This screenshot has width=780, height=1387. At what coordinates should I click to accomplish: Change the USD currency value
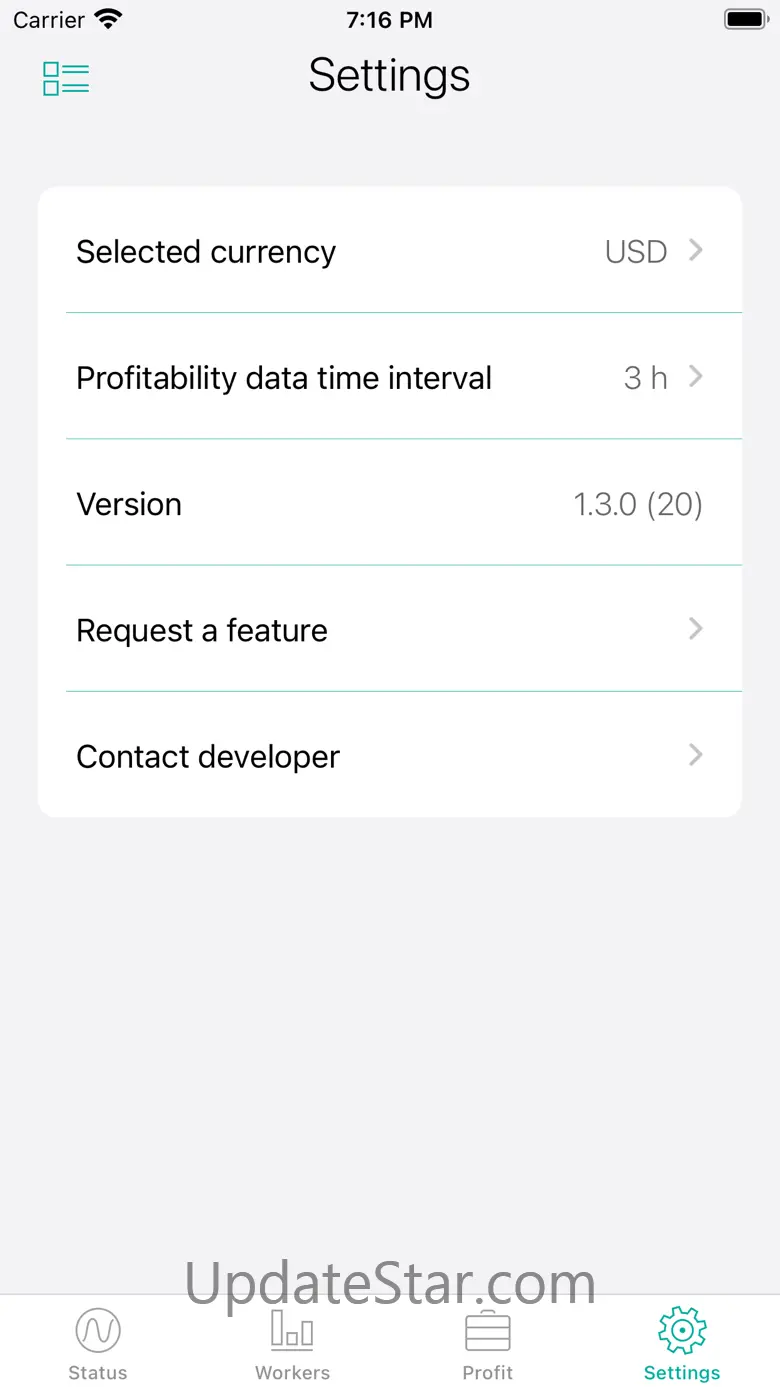[x=636, y=251]
